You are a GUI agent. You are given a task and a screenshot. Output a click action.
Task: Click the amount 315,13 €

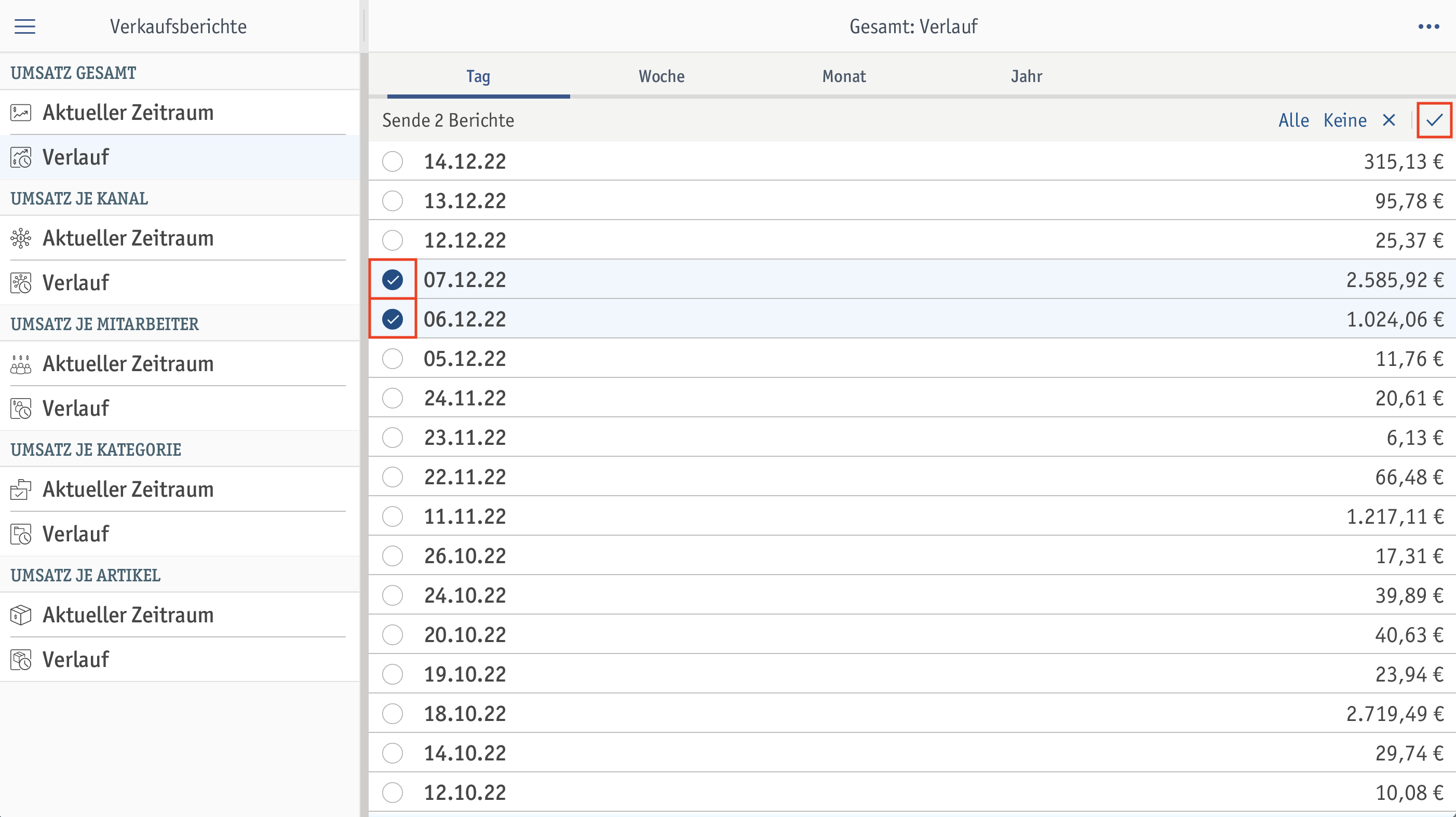(x=1404, y=161)
